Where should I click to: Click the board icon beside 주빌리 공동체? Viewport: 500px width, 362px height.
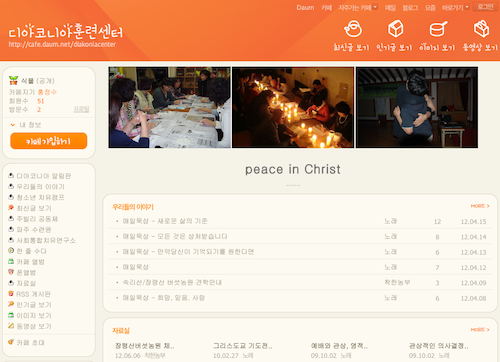click(x=11, y=218)
